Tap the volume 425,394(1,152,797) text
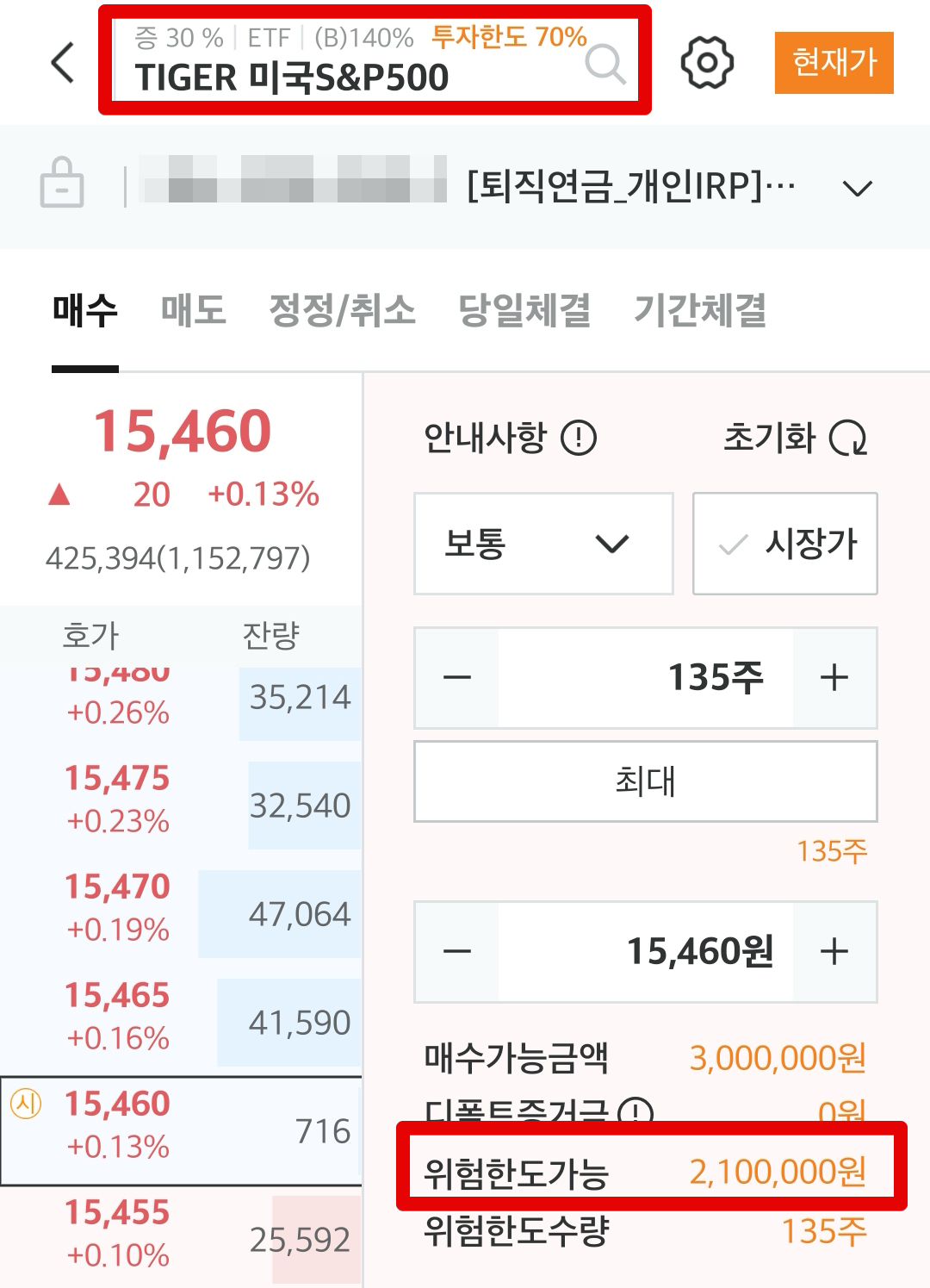Viewport: 930px width, 1288px height. (x=177, y=558)
